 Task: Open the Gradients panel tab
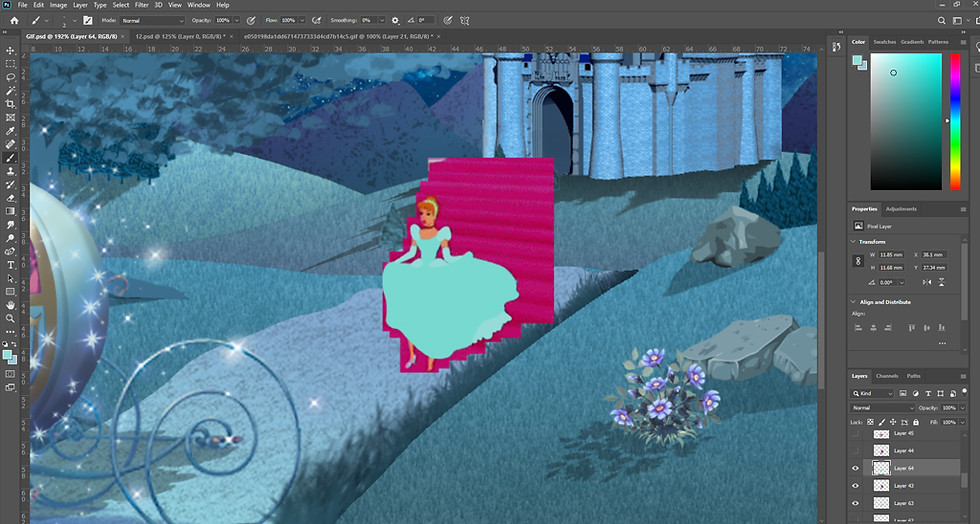[x=912, y=42]
